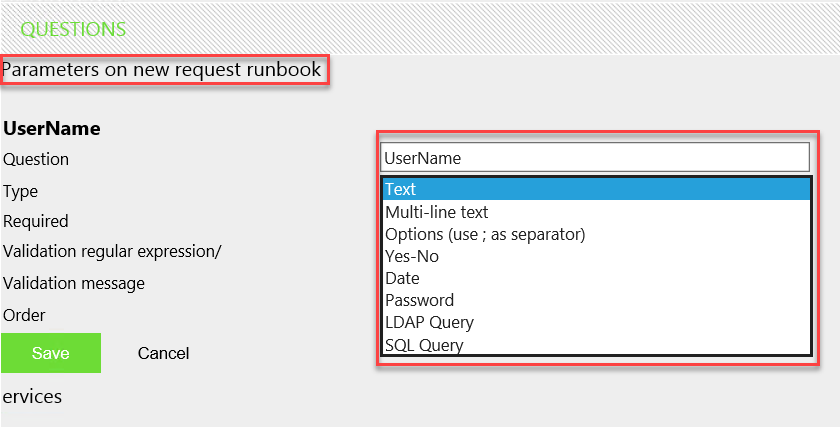Pick the 'LDAP Query' type option
The height and width of the screenshot is (427, 840).
pos(429,322)
